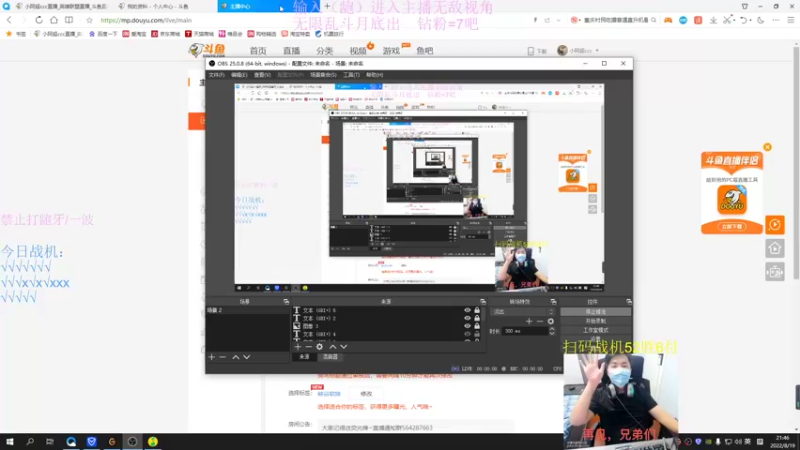Open 直播 in the Douyu navigation
The height and width of the screenshot is (450, 800).
(292, 51)
